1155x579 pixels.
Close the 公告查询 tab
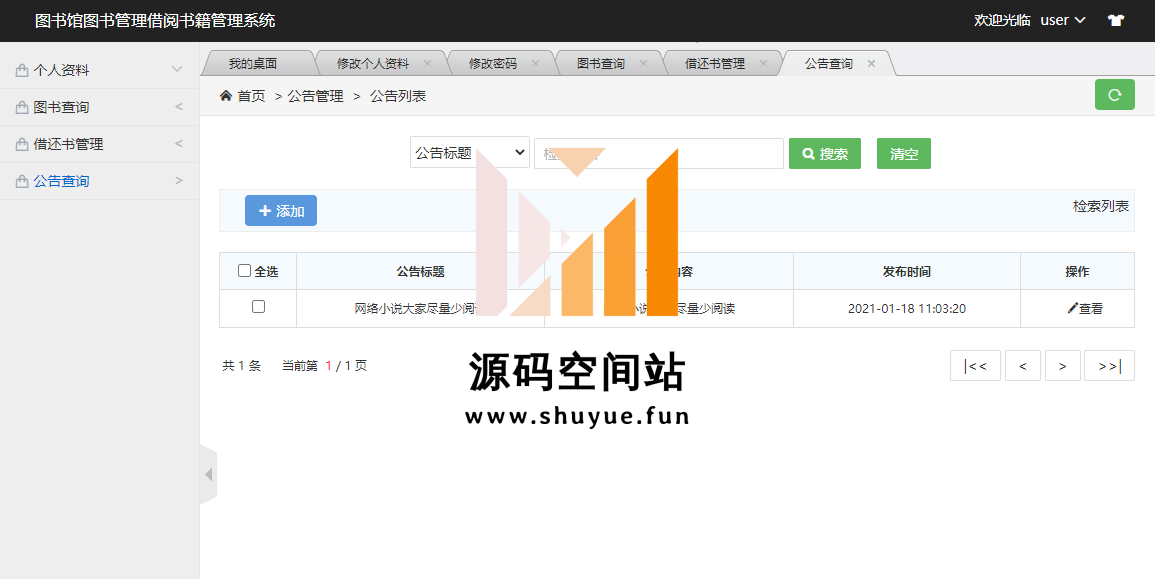click(871, 63)
